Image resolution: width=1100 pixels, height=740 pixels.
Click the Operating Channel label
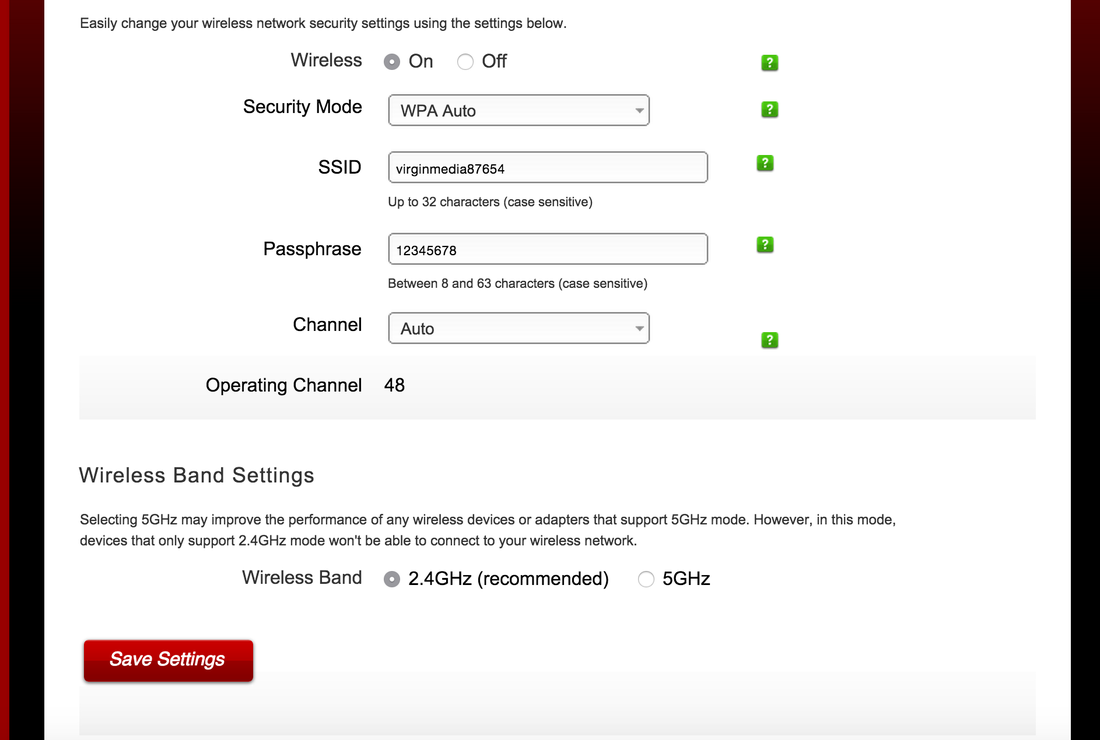coord(283,385)
